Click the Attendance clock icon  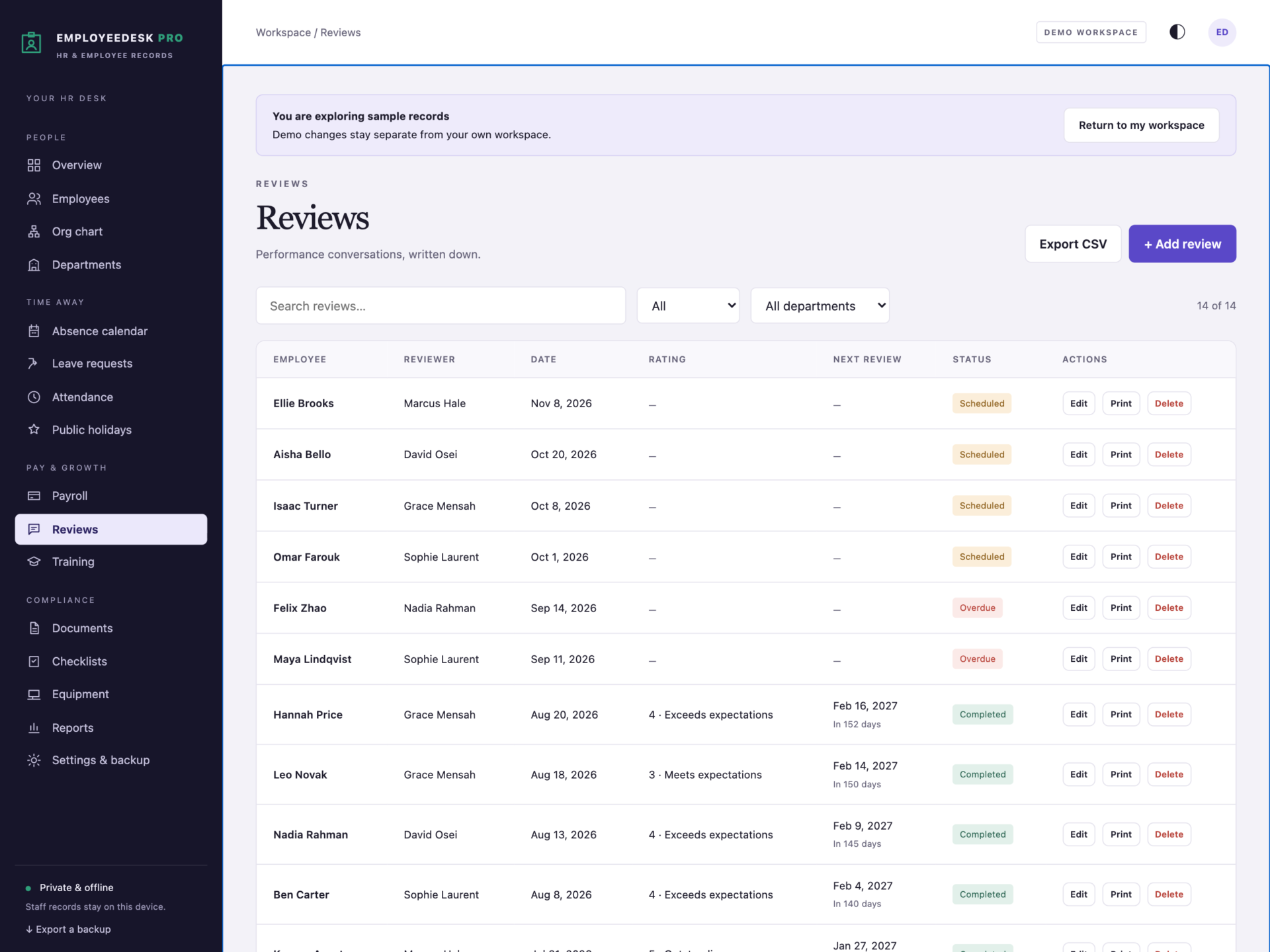pos(34,397)
